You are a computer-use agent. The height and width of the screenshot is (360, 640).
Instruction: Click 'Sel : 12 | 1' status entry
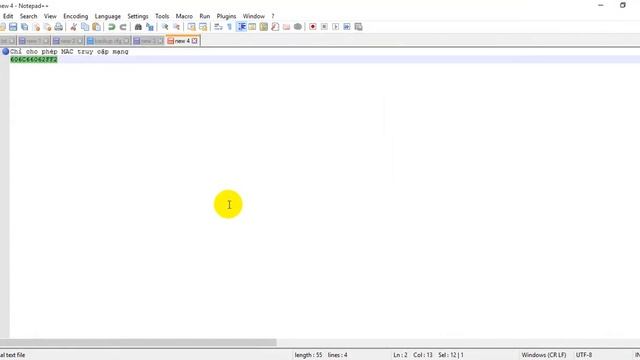pyautogui.click(x=451, y=355)
